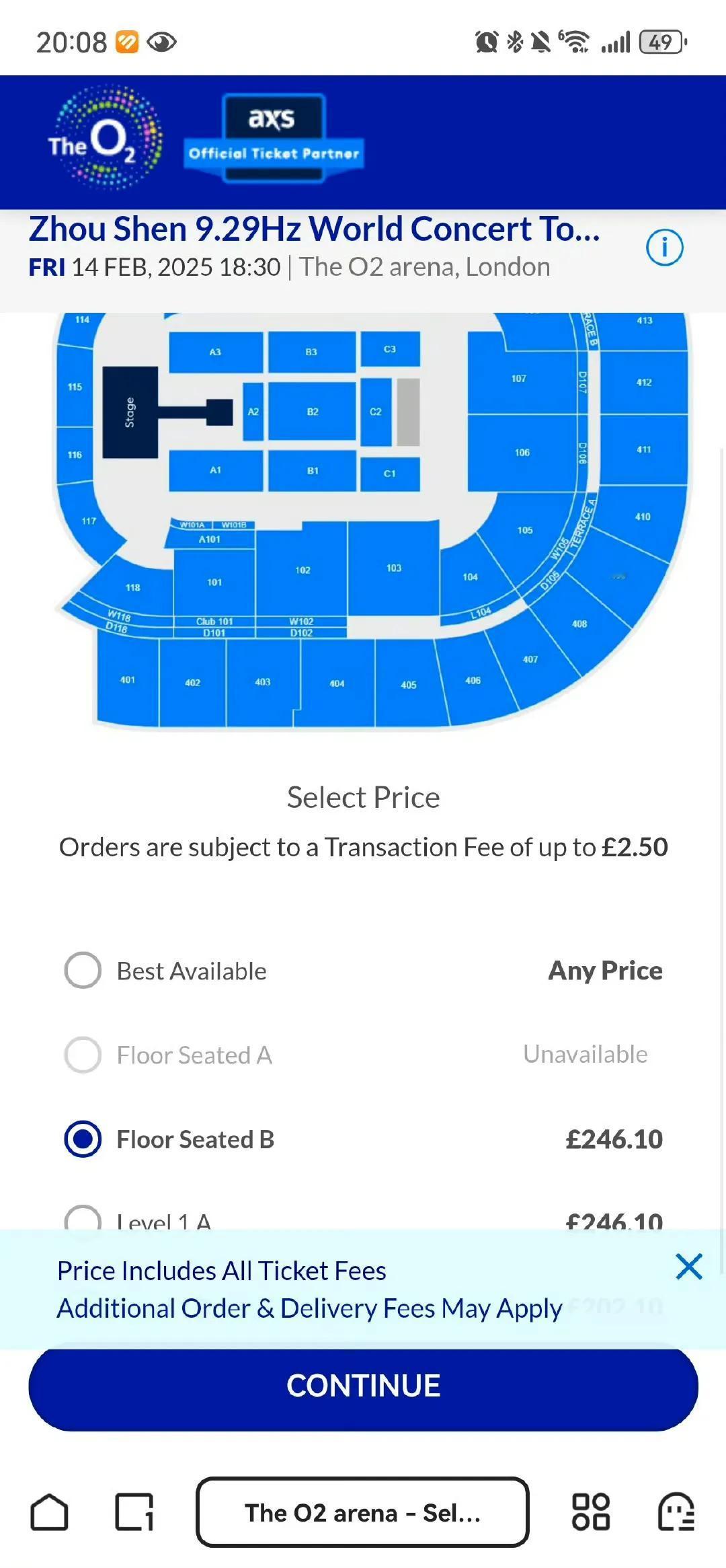Screen dimensions: 726x1568
Task: Tap the browser address bar
Action: click(x=362, y=1512)
